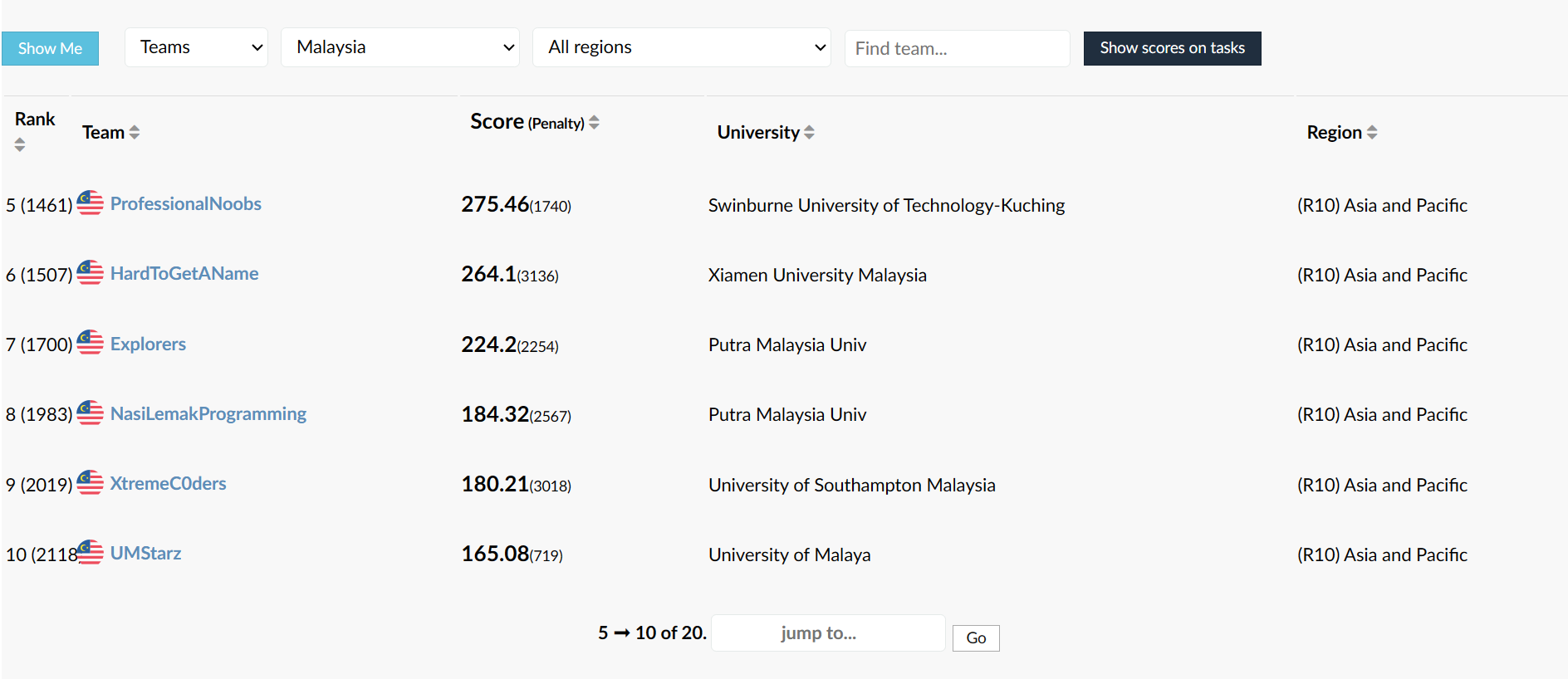This screenshot has width=1568, height=679.
Task: Click Malaysia flag beside XtremeC0ders
Action: click(91, 482)
